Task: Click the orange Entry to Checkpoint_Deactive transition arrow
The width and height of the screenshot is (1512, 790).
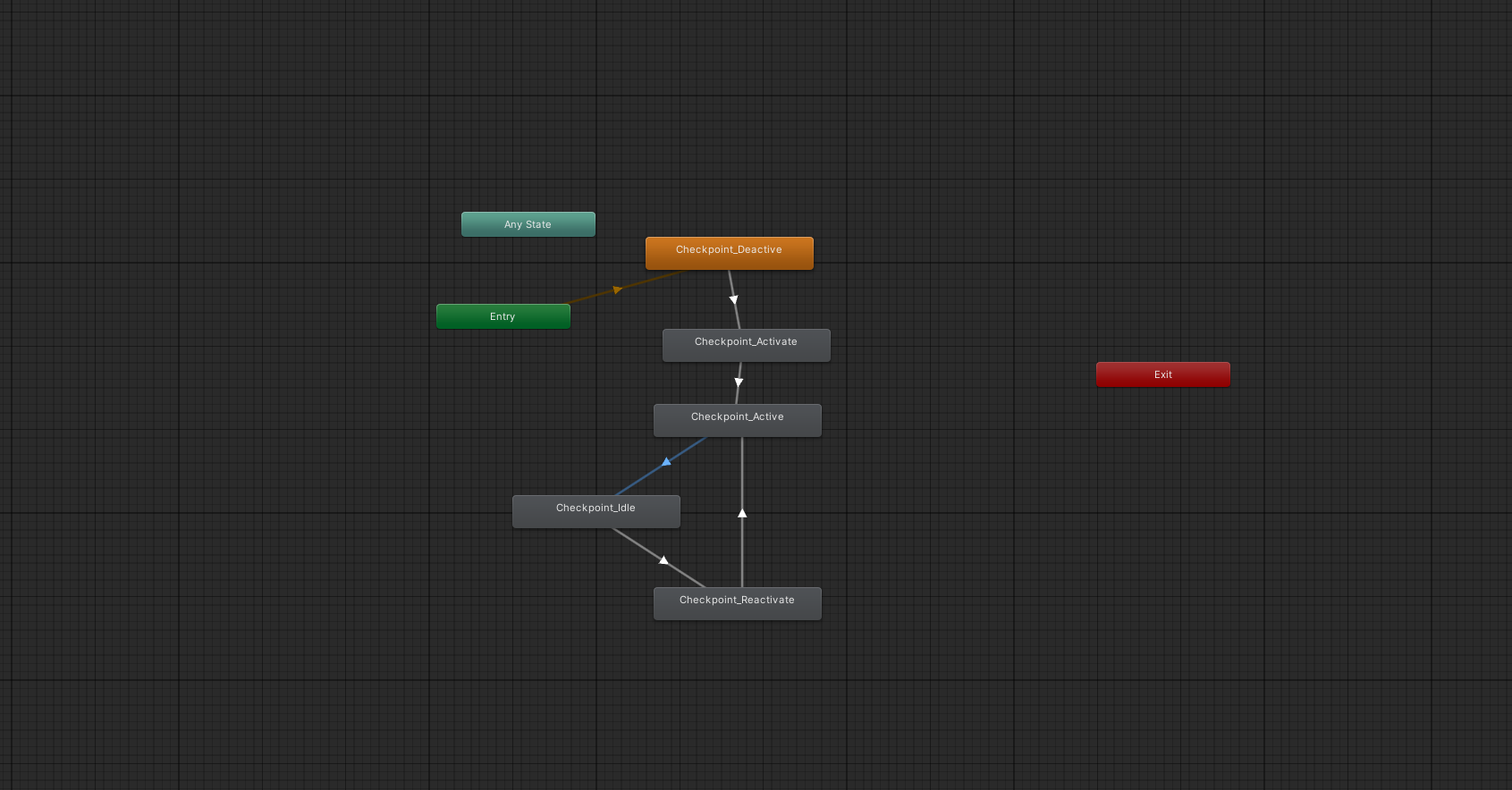Action: (617, 290)
